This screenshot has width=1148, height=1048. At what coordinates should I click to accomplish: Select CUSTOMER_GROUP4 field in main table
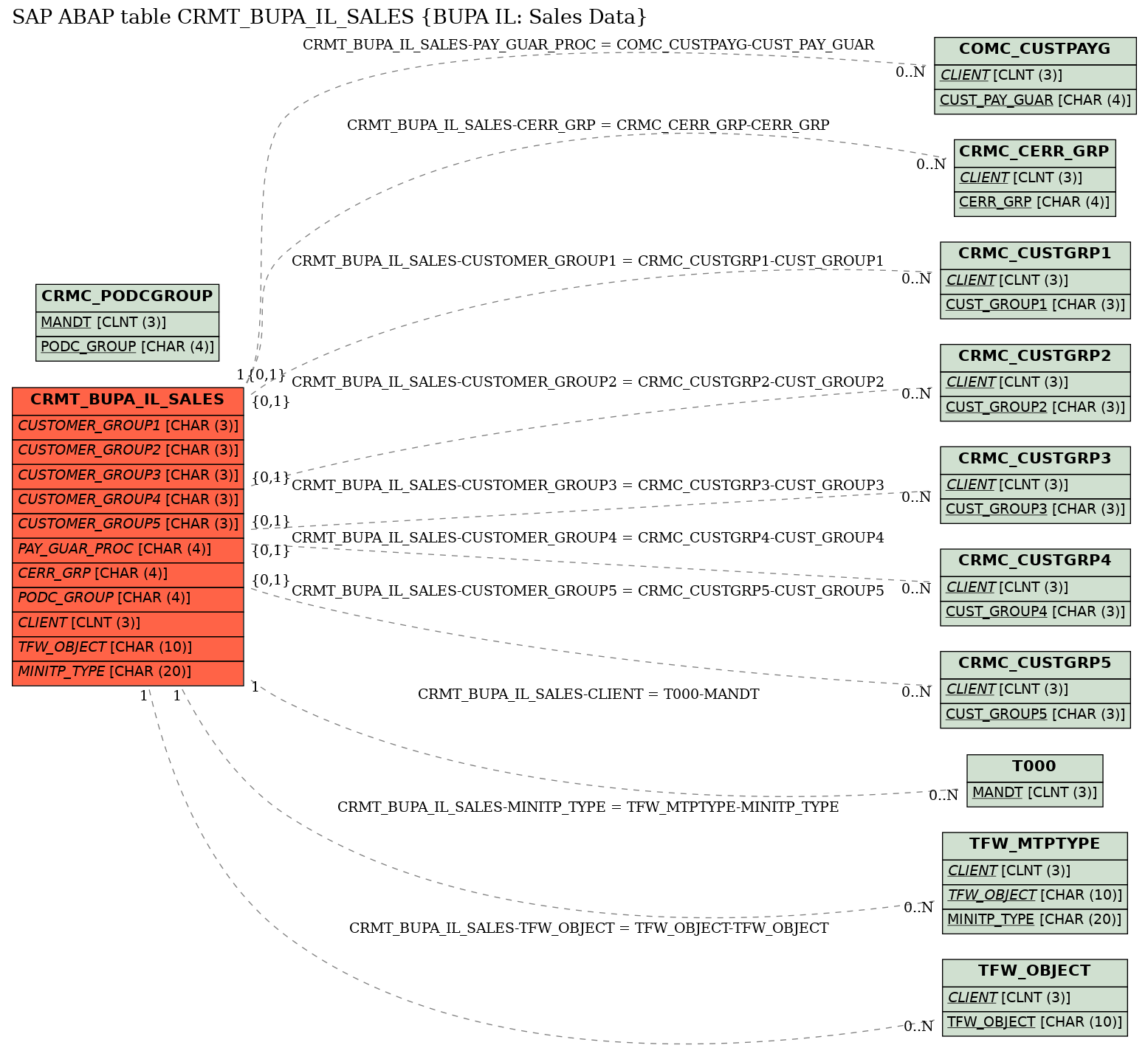[128, 500]
